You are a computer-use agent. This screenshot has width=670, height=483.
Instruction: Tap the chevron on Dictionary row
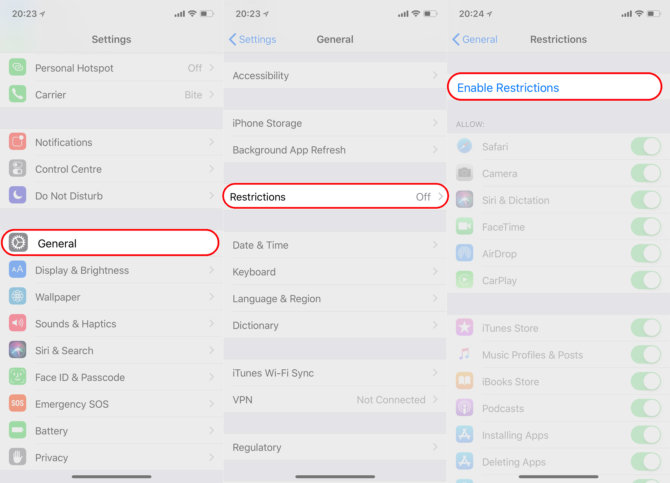[x=435, y=325]
